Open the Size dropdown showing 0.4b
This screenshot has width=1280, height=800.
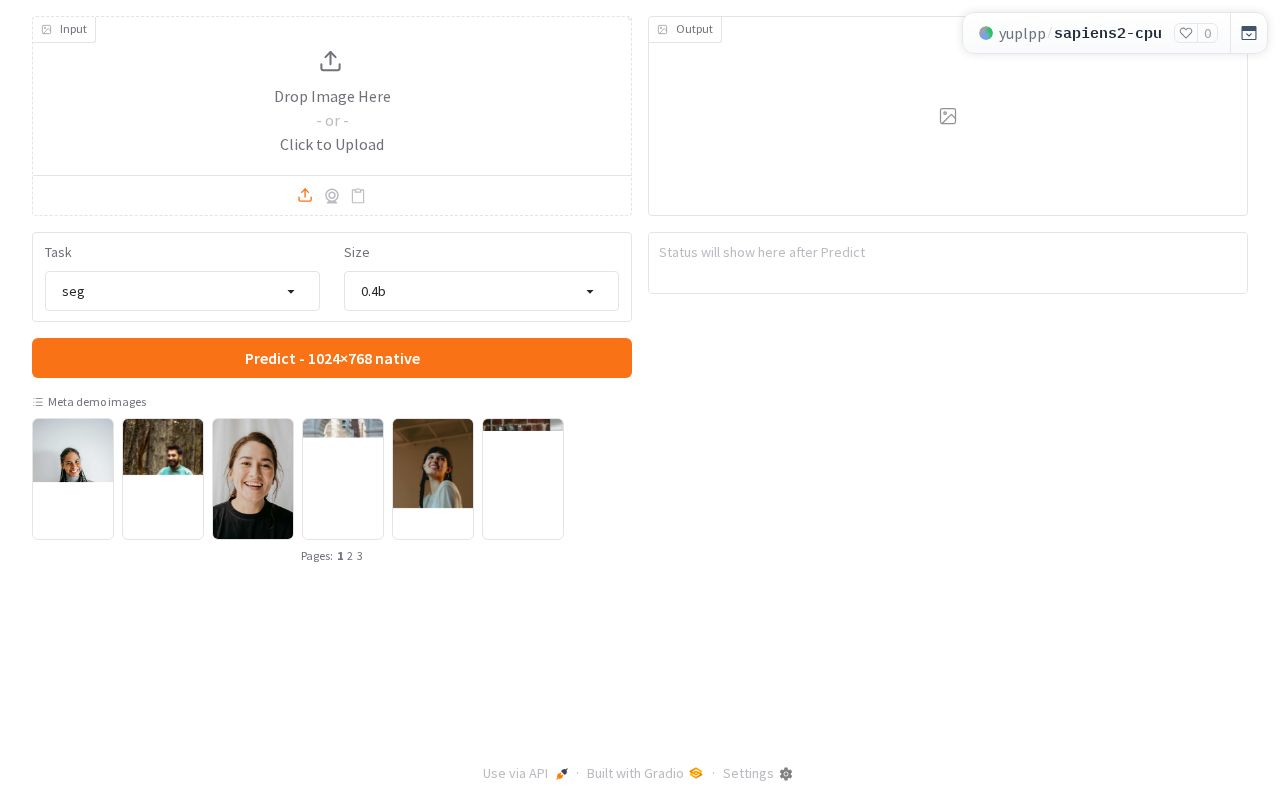481,291
